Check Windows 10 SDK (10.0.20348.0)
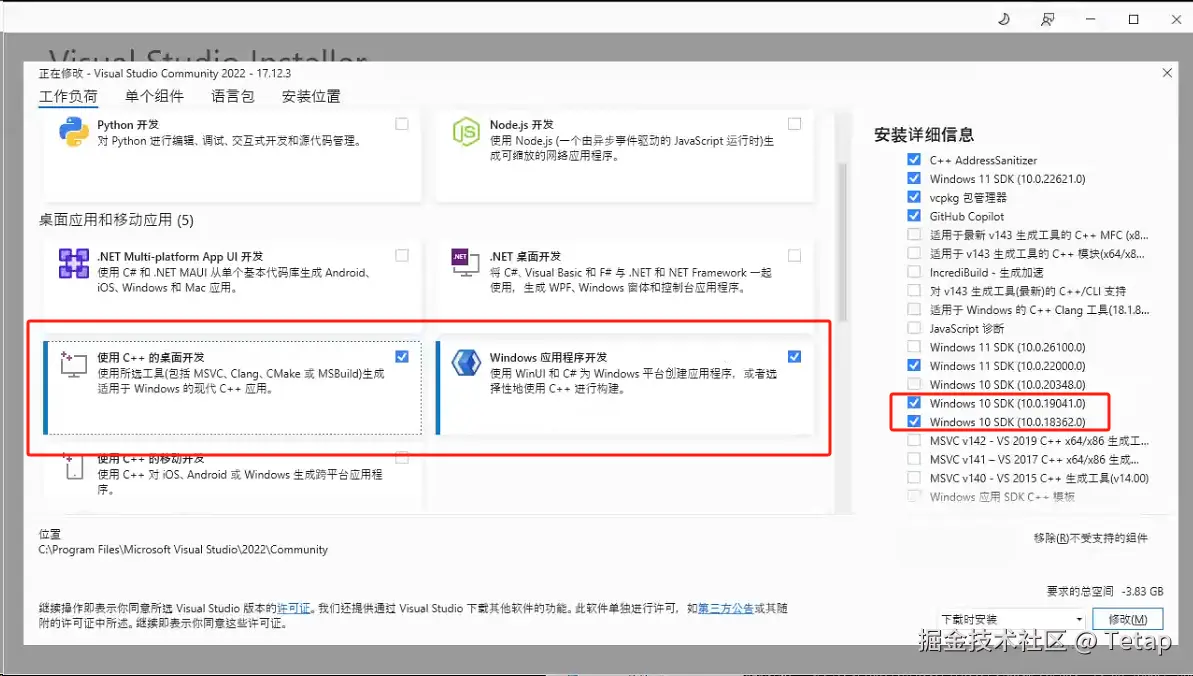The width and height of the screenshot is (1193, 676). (x=914, y=384)
